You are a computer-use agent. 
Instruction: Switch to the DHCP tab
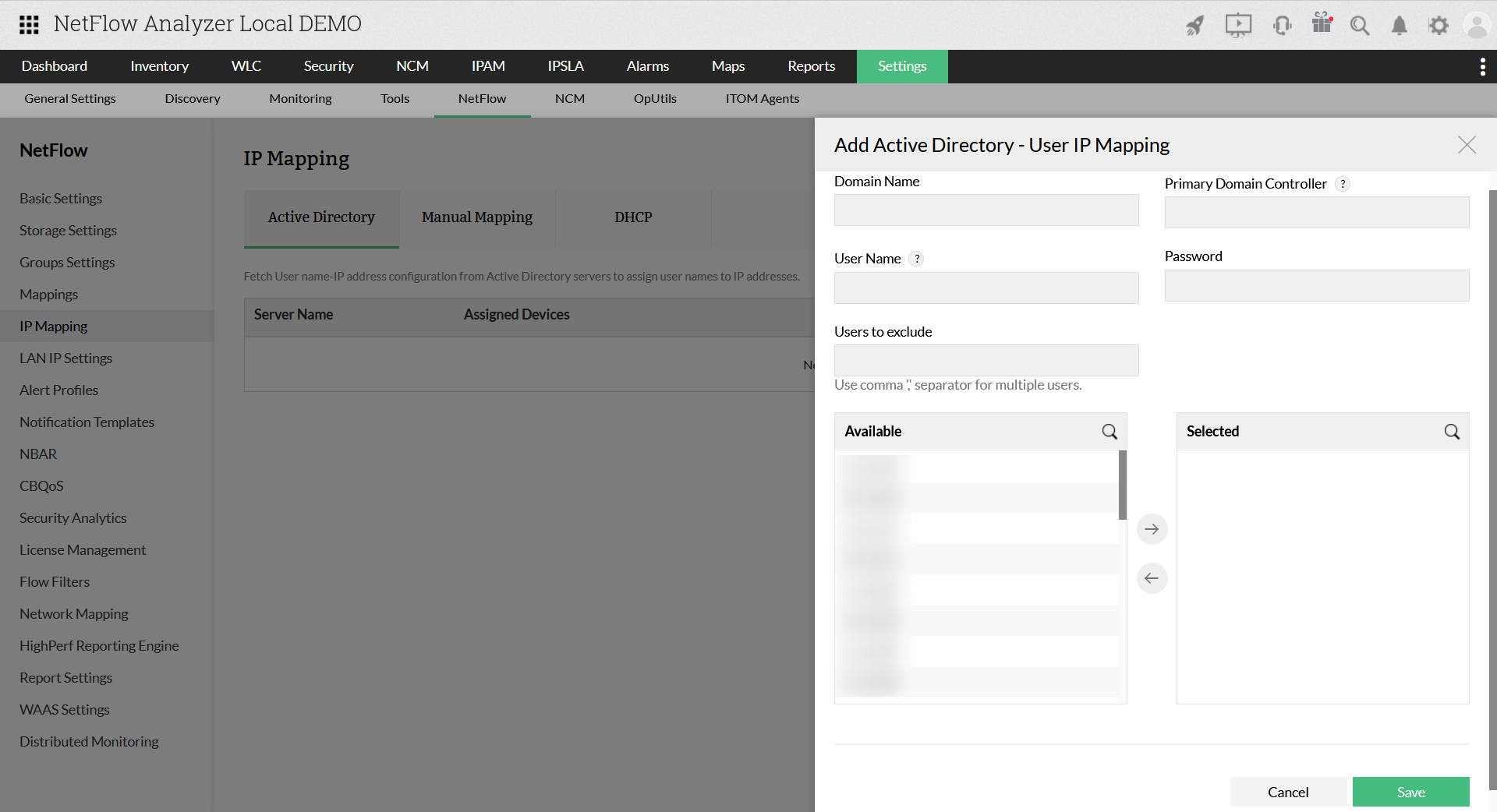click(633, 217)
